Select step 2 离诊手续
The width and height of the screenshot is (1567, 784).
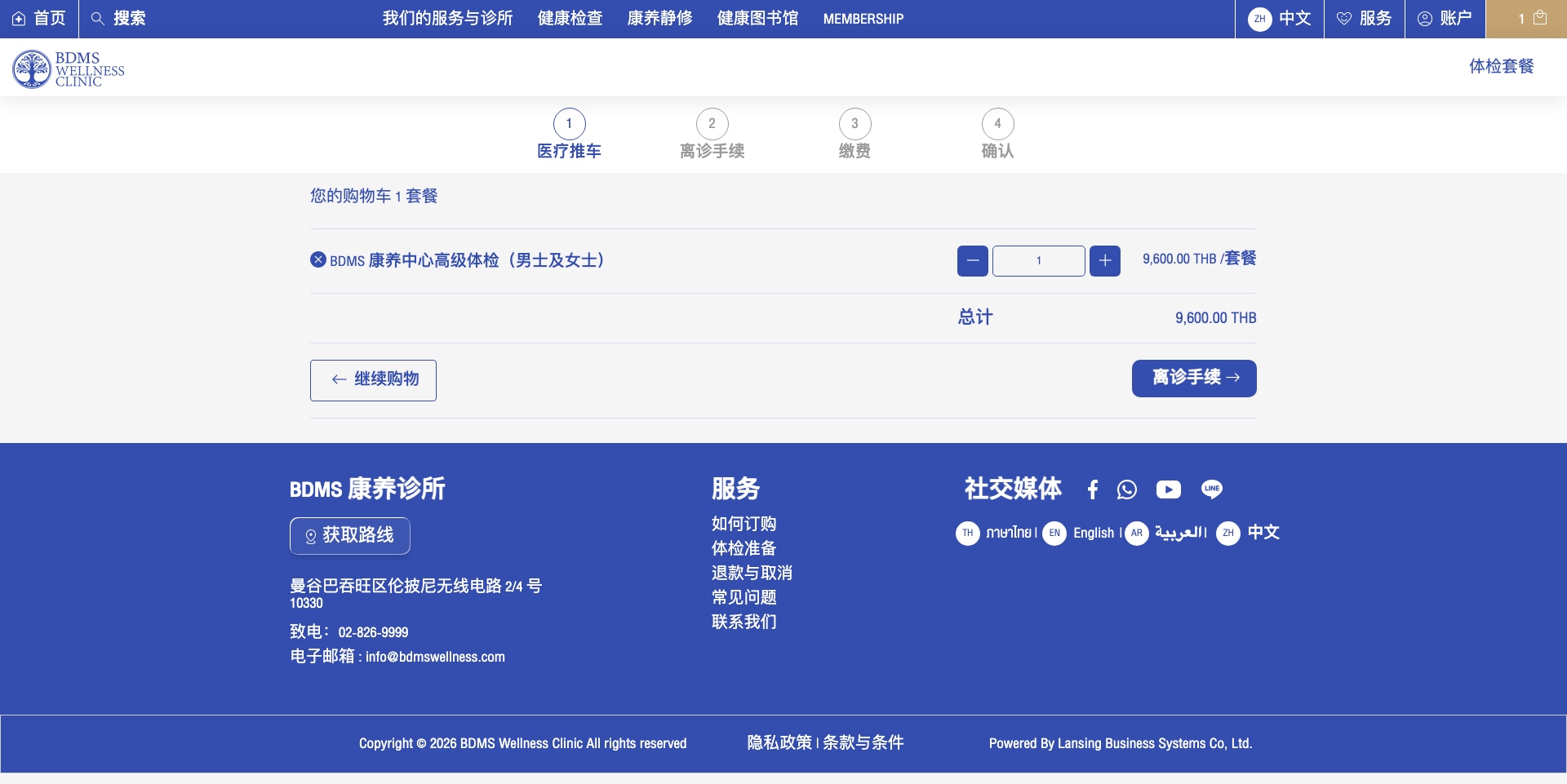[712, 135]
